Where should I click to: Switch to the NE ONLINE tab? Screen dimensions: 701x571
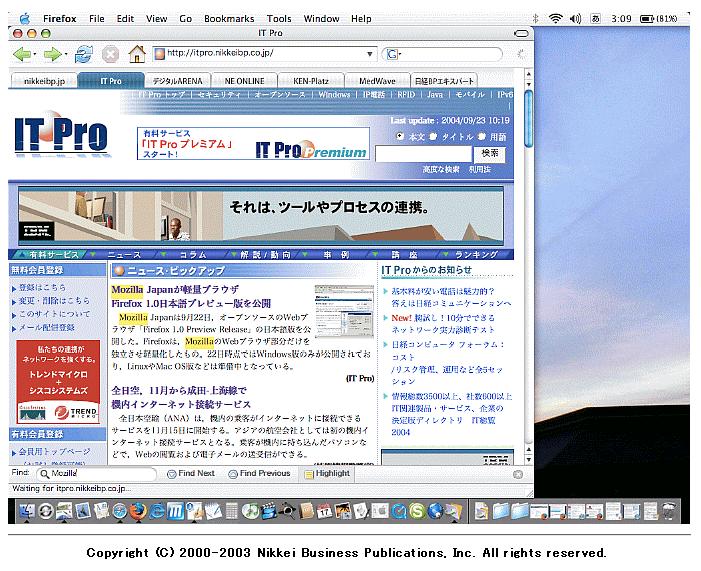click(x=244, y=81)
